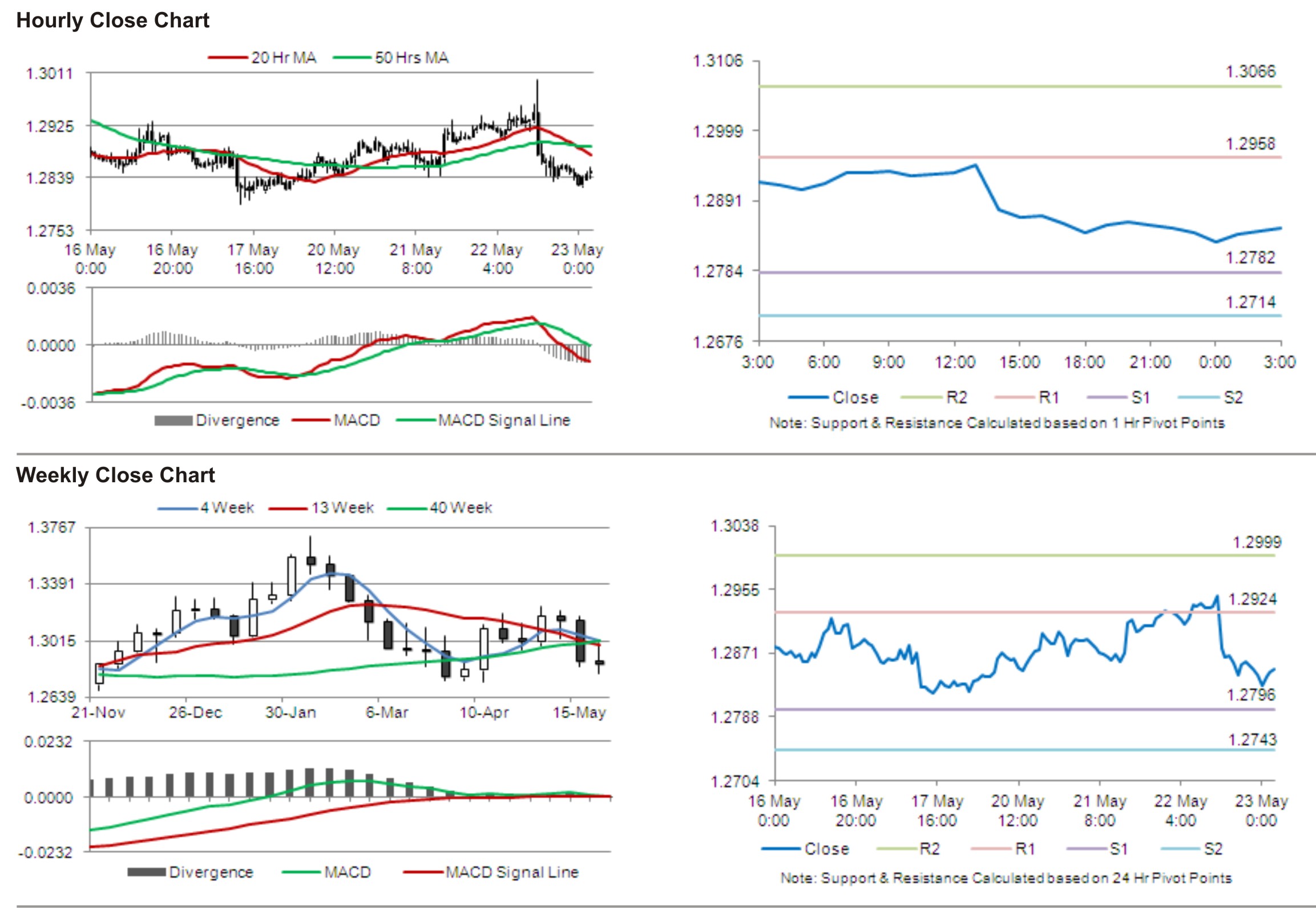
Task: Click the "1.2788" axis value
Action: point(735,717)
